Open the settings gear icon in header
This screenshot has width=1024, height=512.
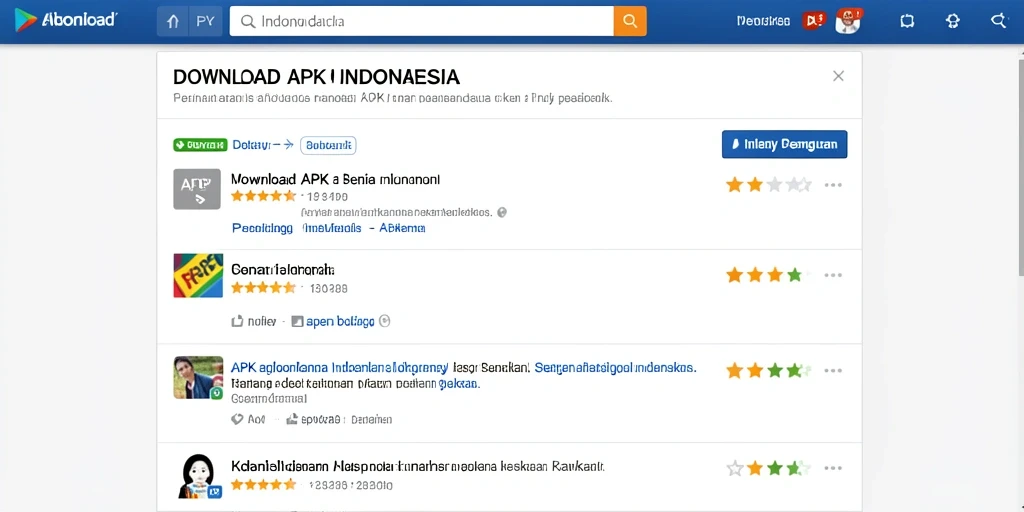[953, 22]
